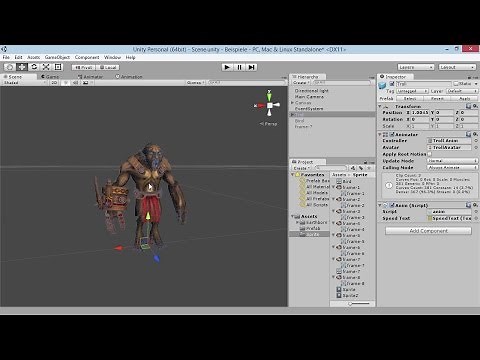Open the Layout dropdown
Image resolution: width=480 pixels, height=360 pixels.
[x=457, y=67]
